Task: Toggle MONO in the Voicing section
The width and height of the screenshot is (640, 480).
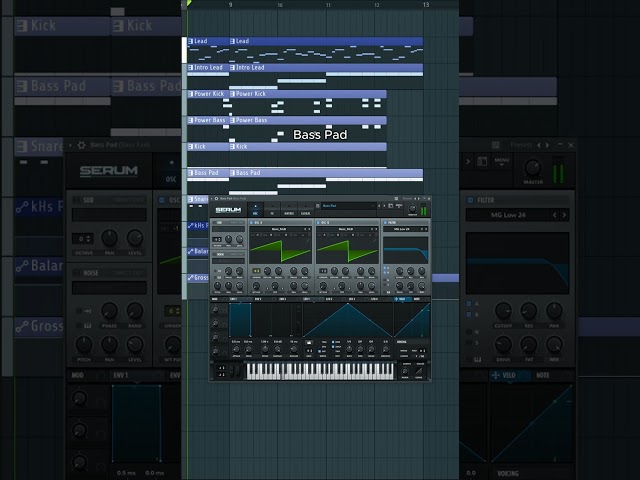Action: (x=402, y=351)
